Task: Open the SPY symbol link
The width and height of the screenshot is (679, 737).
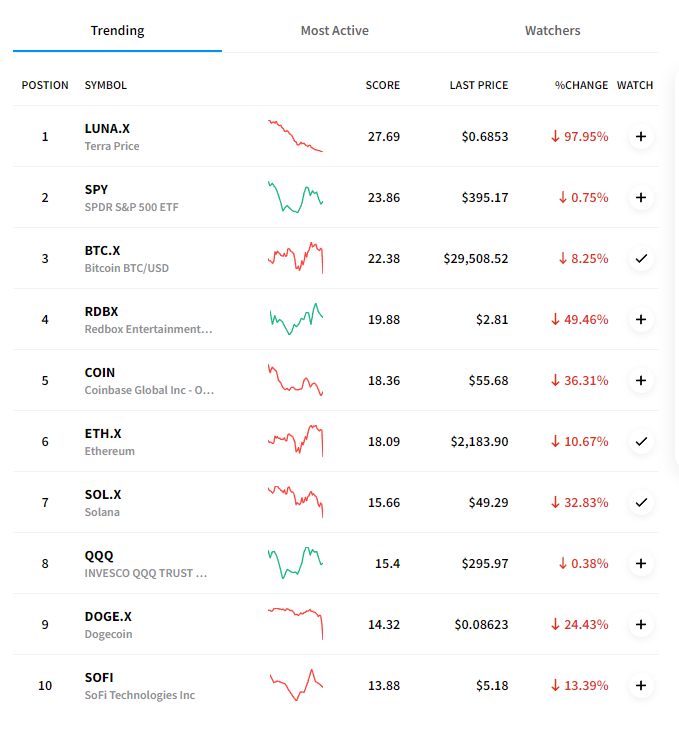Action: pyautogui.click(x=96, y=189)
